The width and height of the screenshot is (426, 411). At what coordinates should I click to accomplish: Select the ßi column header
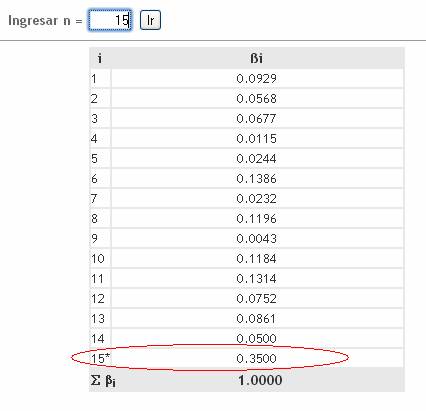[256, 58]
